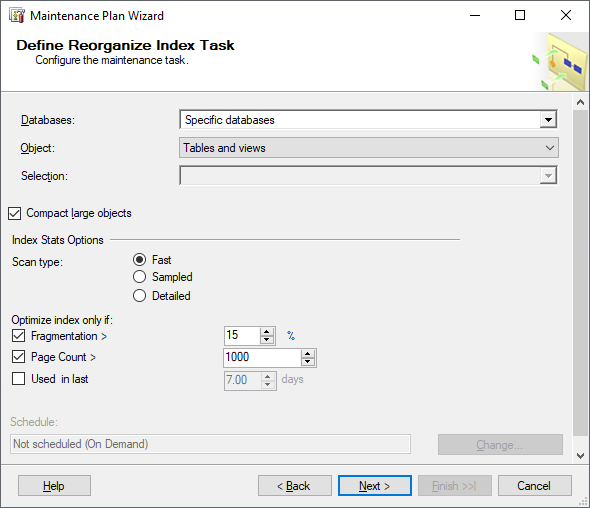Decrease the Fragmentation percent with down arrow

[267, 340]
